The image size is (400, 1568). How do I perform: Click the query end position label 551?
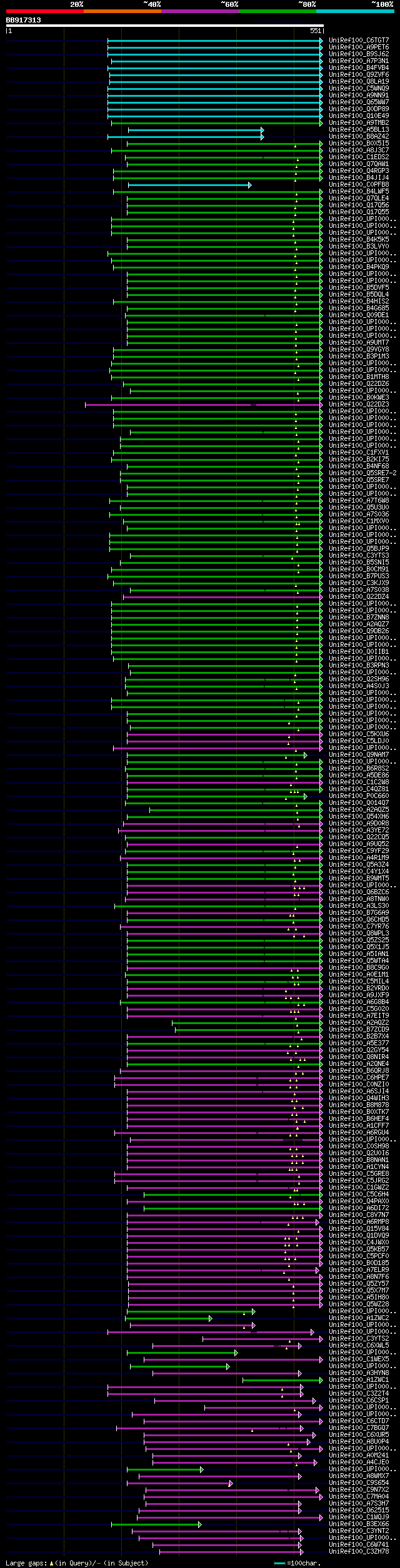(315, 31)
